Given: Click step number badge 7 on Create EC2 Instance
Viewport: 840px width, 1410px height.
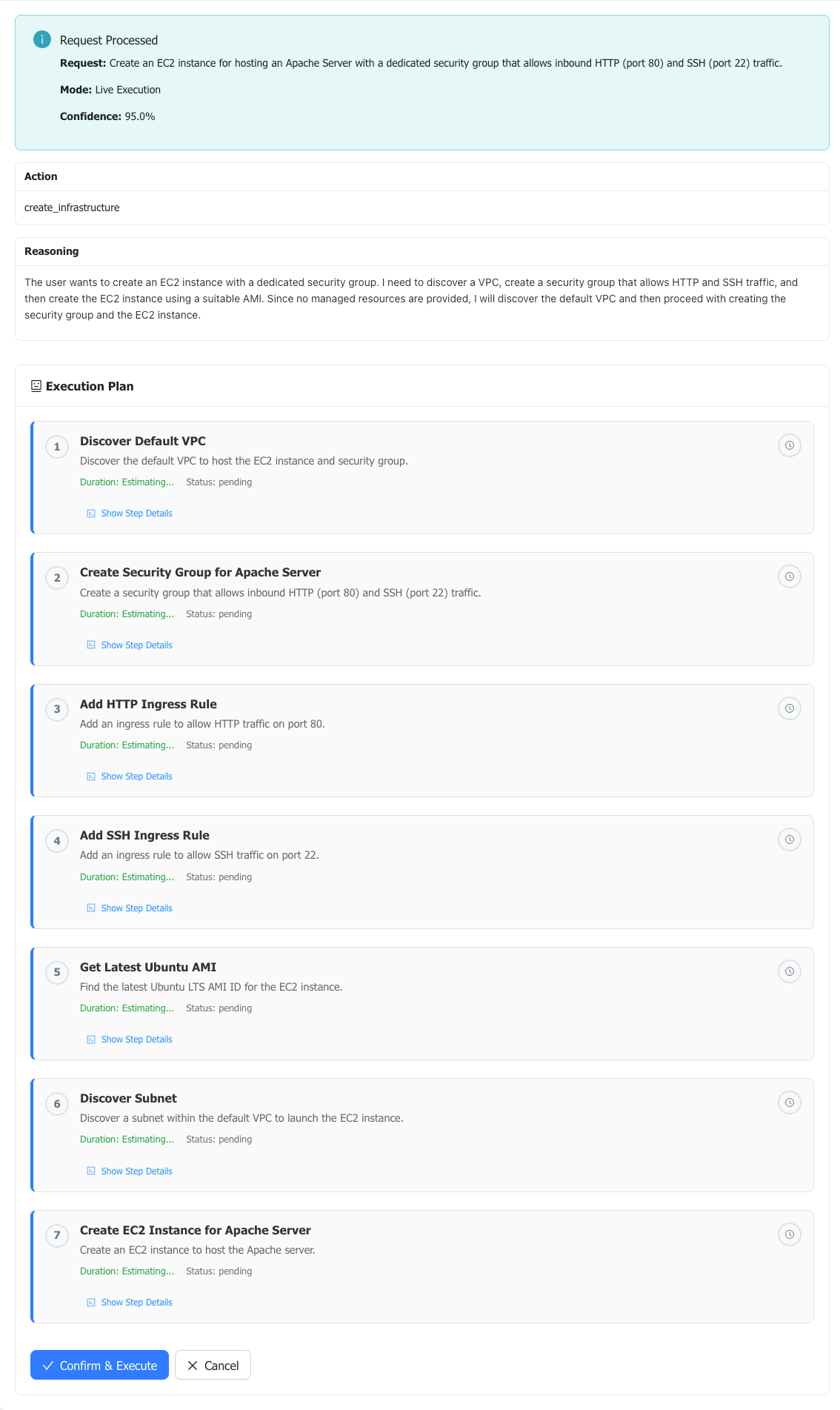Looking at the screenshot, I should coord(57,1235).
